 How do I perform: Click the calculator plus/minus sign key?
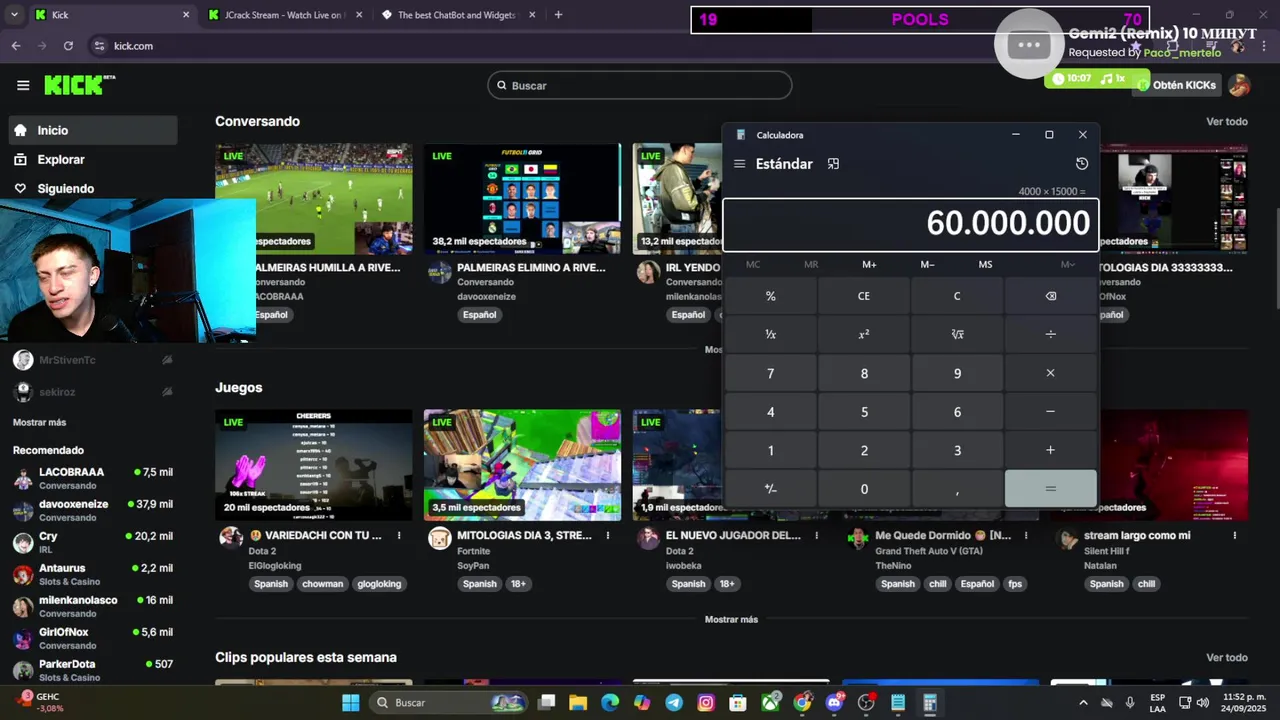(x=770, y=489)
